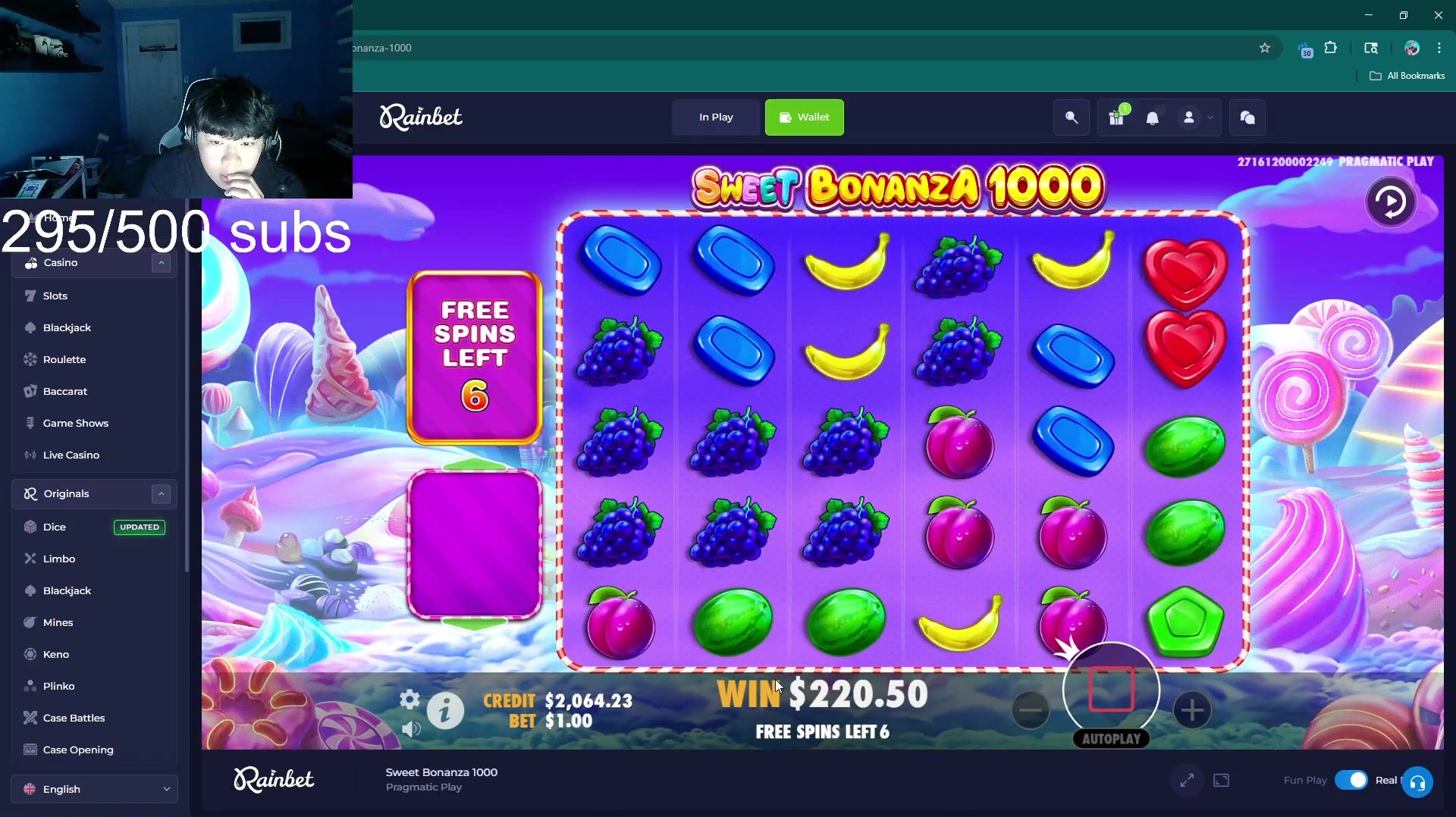Click the replay icon in game corner
Screen dimensions: 1456x817
(x=1390, y=202)
